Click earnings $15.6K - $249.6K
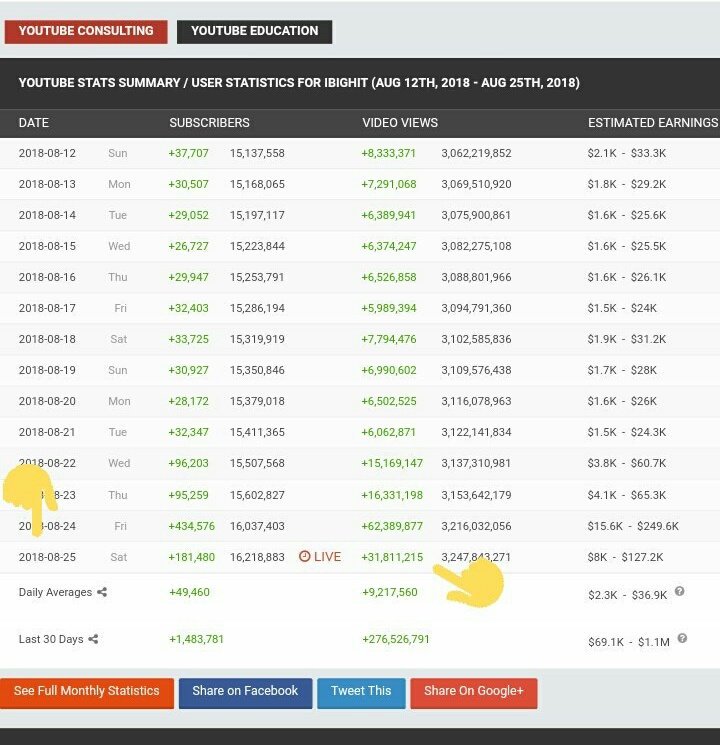The width and height of the screenshot is (720, 745). pyautogui.click(x=633, y=526)
